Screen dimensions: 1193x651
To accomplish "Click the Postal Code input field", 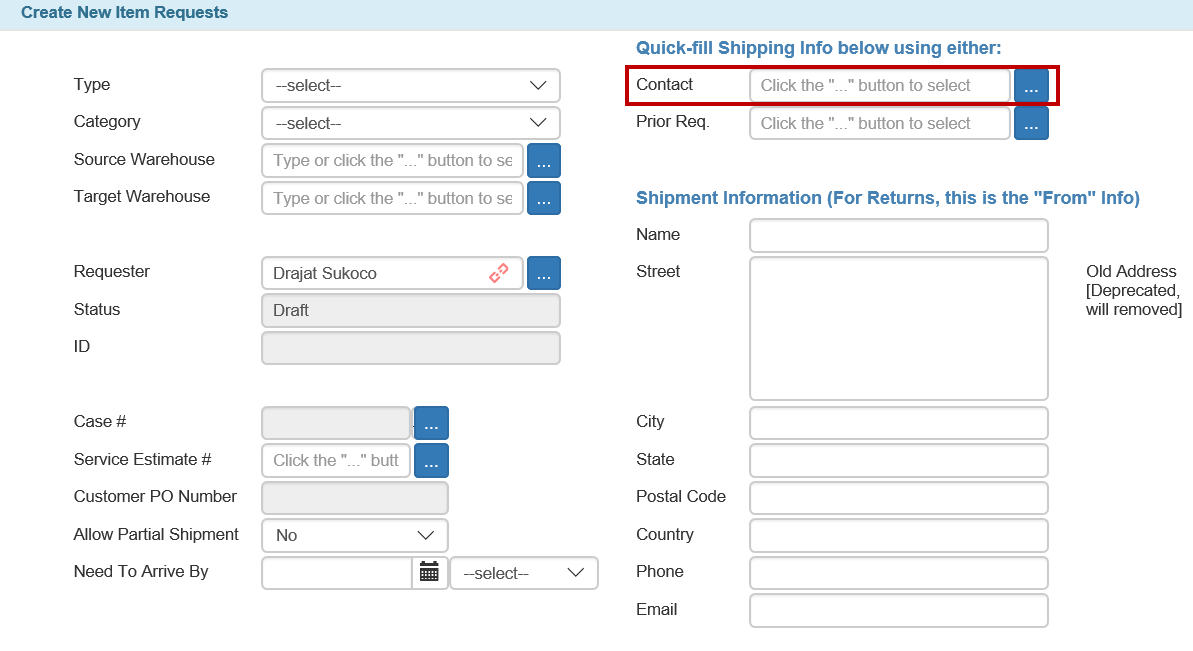I will pos(898,498).
